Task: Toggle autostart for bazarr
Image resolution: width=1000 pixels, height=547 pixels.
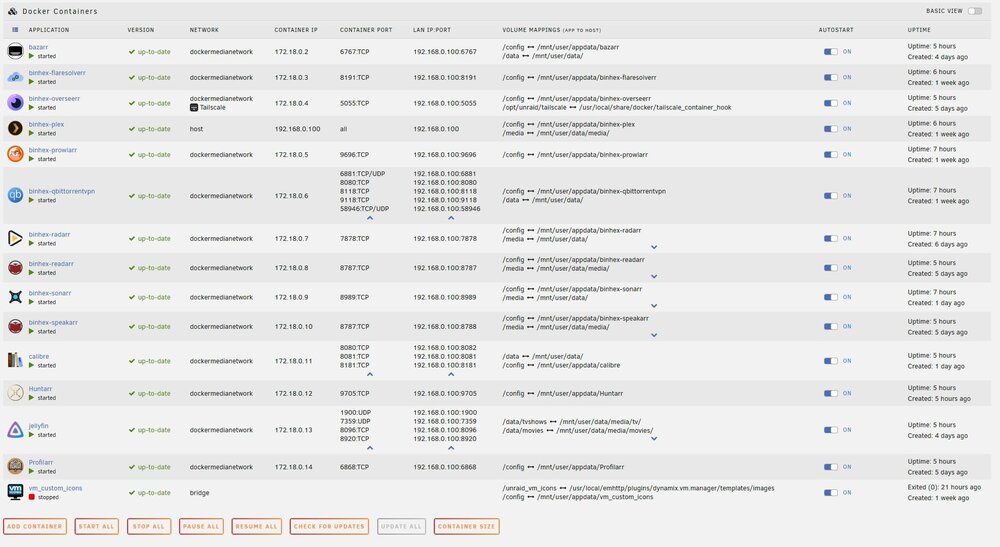Action: click(x=830, y=52)
